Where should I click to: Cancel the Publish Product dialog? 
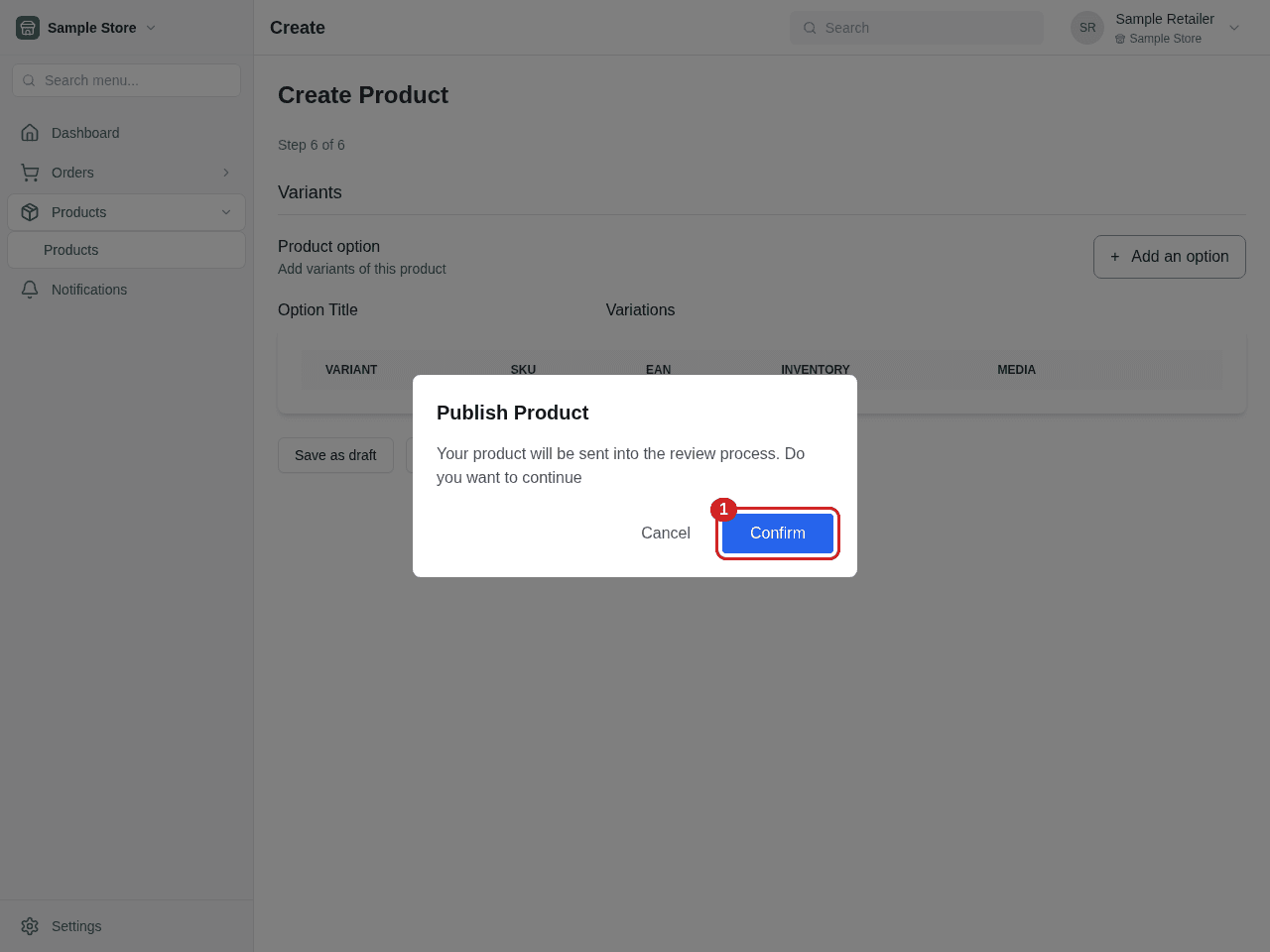665,534
